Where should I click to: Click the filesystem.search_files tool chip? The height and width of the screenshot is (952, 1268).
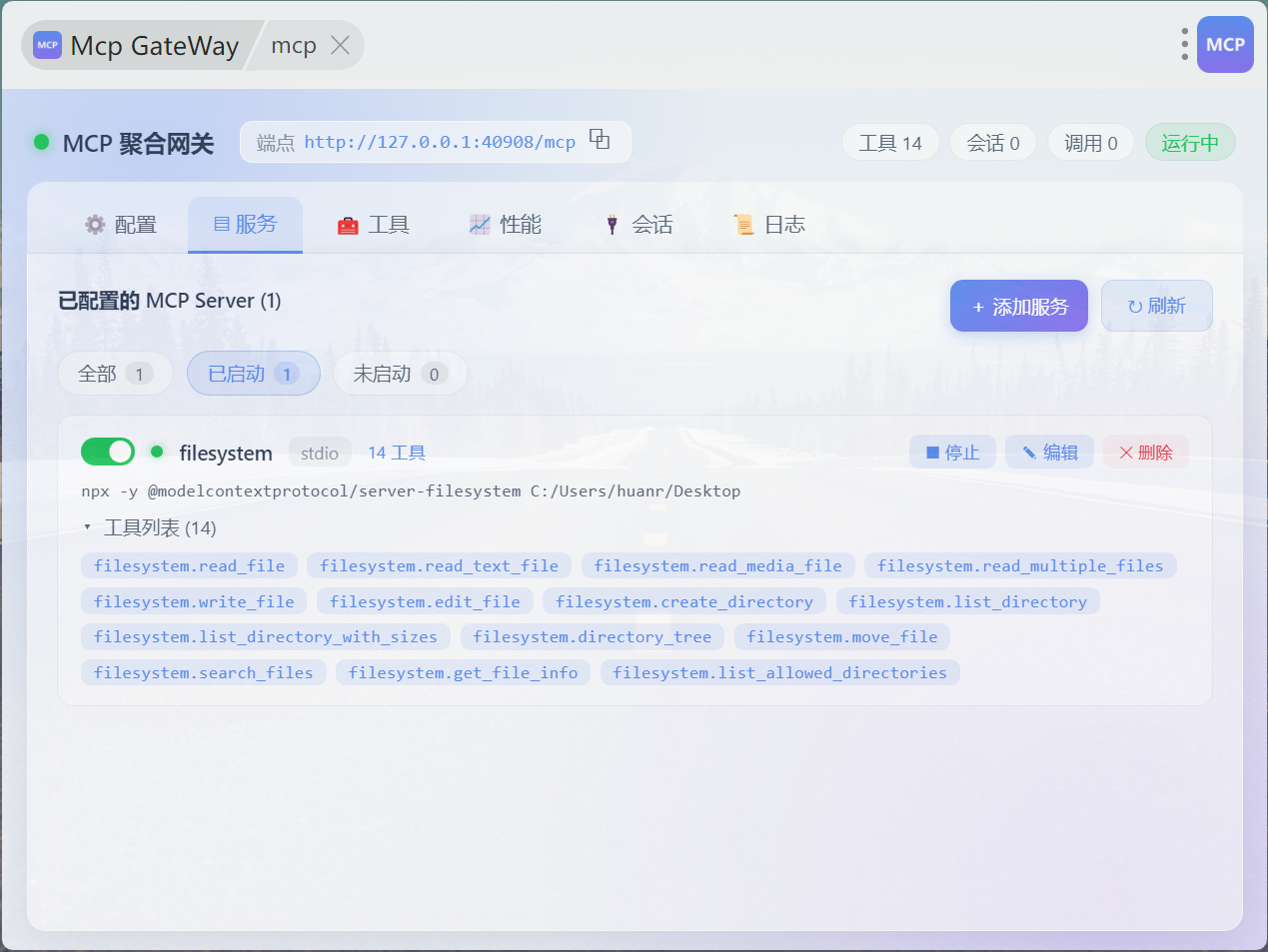pos(204,672)
